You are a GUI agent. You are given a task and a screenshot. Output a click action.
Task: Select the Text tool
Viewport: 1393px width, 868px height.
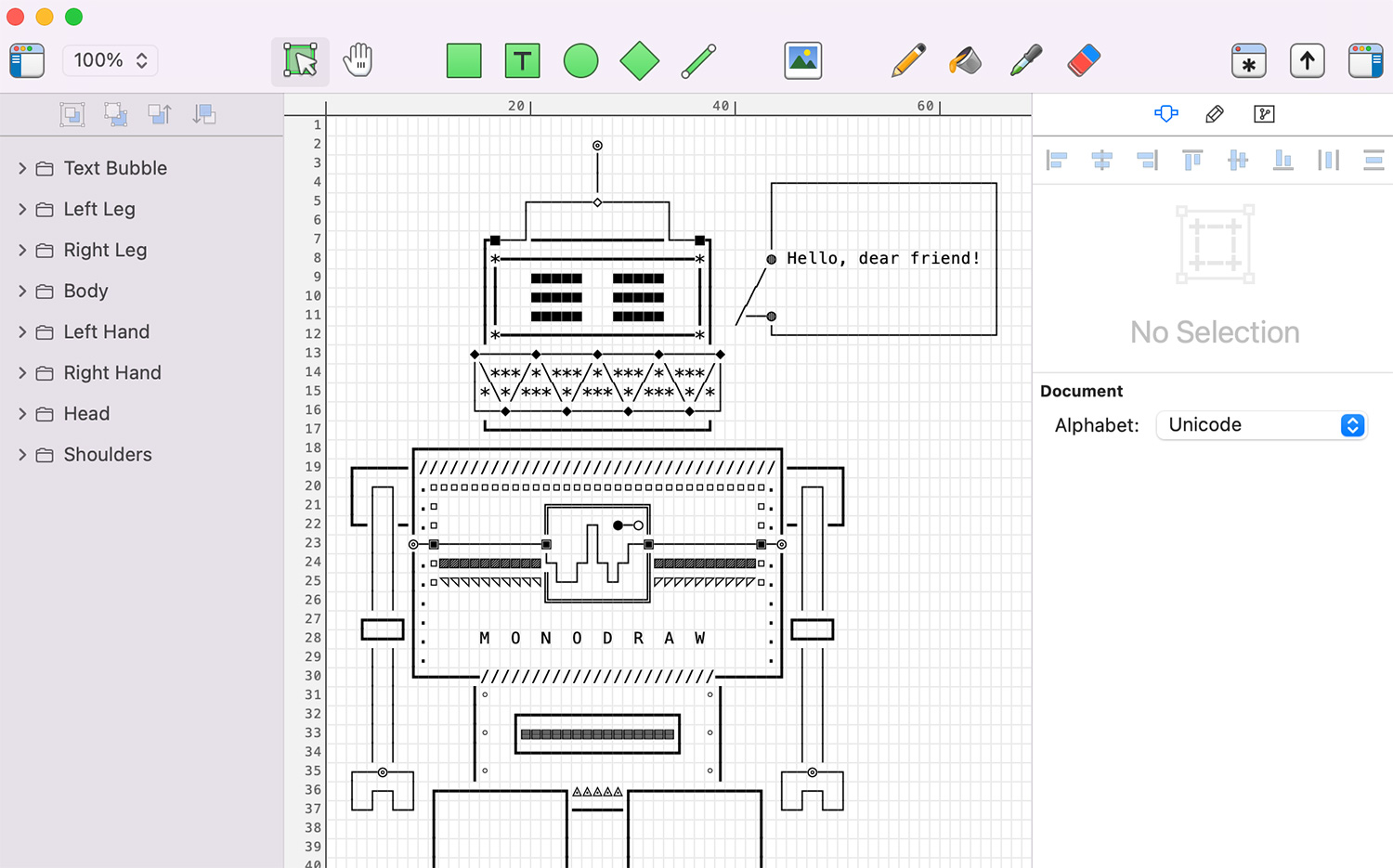[523, 61]
